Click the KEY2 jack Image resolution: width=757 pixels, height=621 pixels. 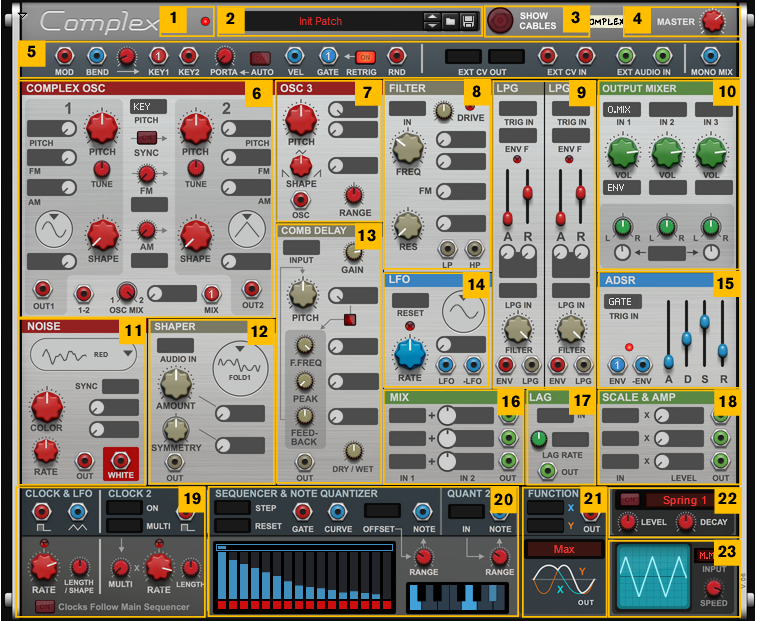188,56
